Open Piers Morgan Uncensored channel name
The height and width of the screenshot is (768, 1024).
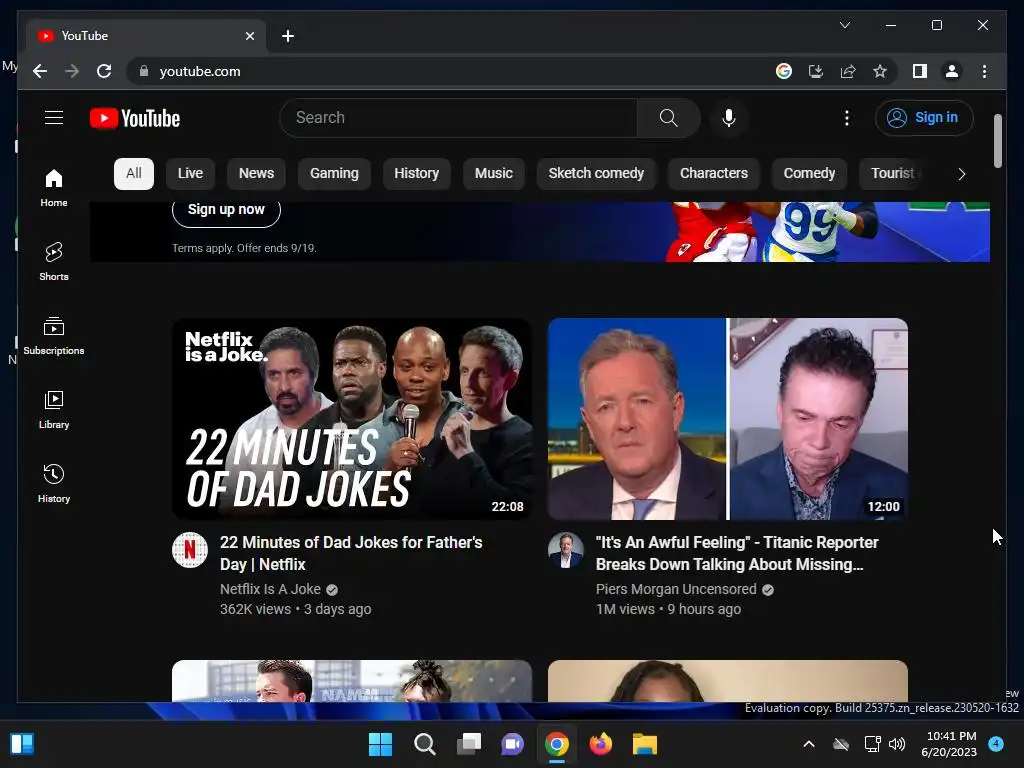tap(676, 589)
